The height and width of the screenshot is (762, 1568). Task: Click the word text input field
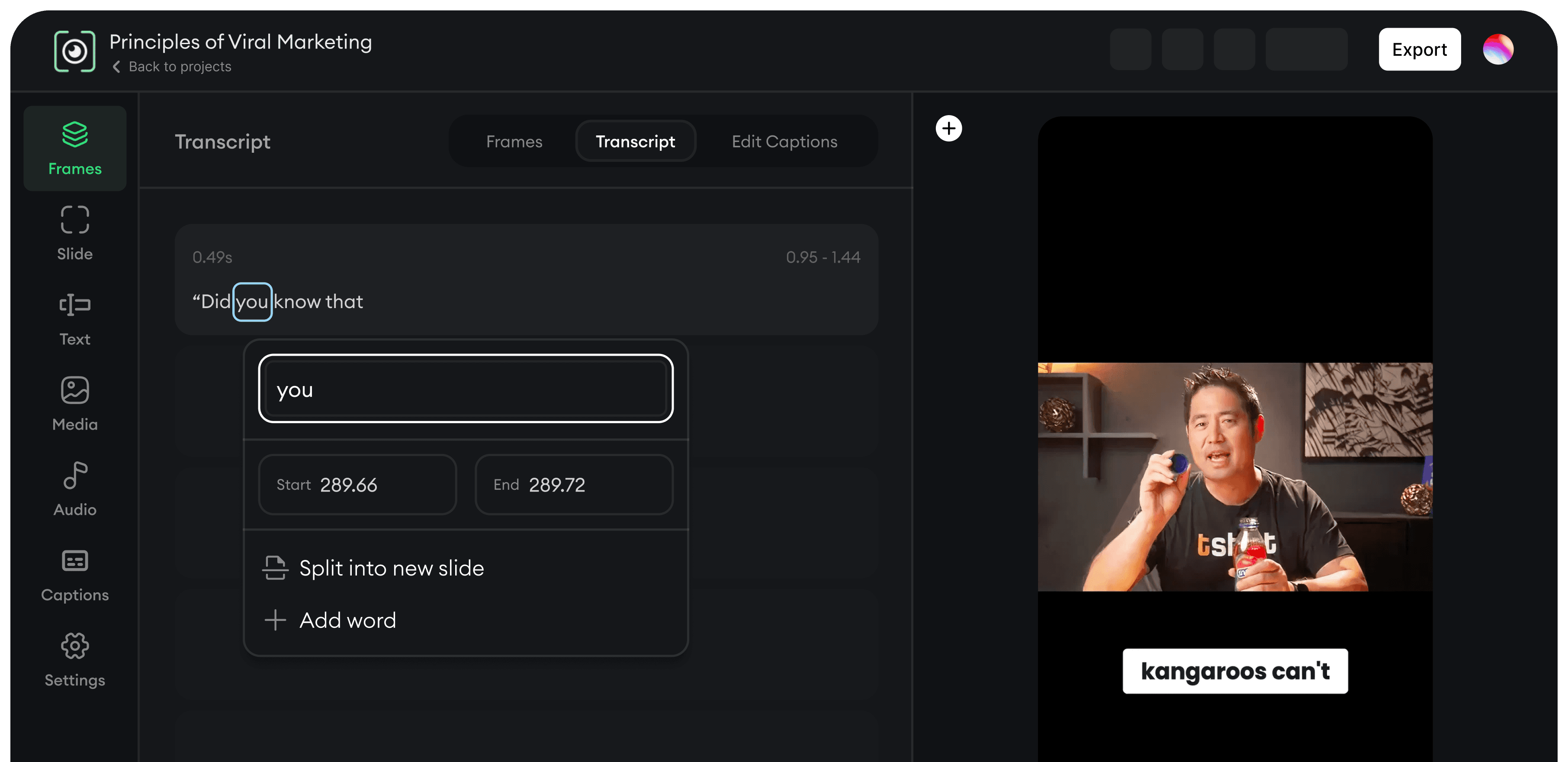point(466,389)
